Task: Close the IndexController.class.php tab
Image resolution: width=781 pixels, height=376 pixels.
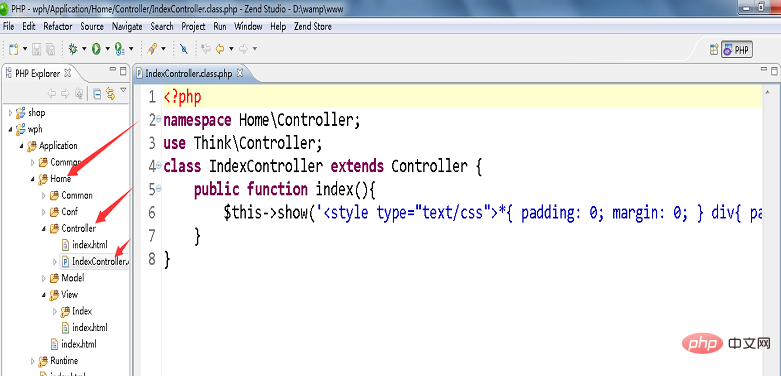Action: coord(240,73)
